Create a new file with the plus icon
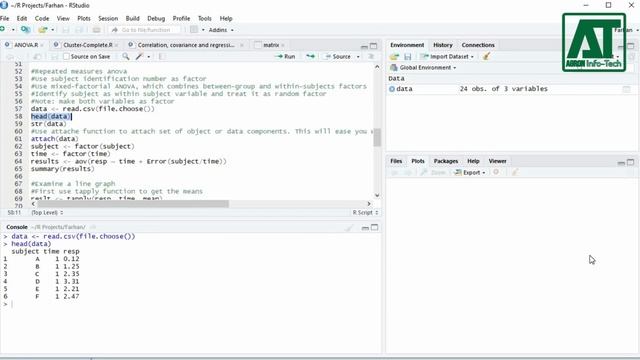Viewport: 640px width, 360px height. tap(2, 30)
